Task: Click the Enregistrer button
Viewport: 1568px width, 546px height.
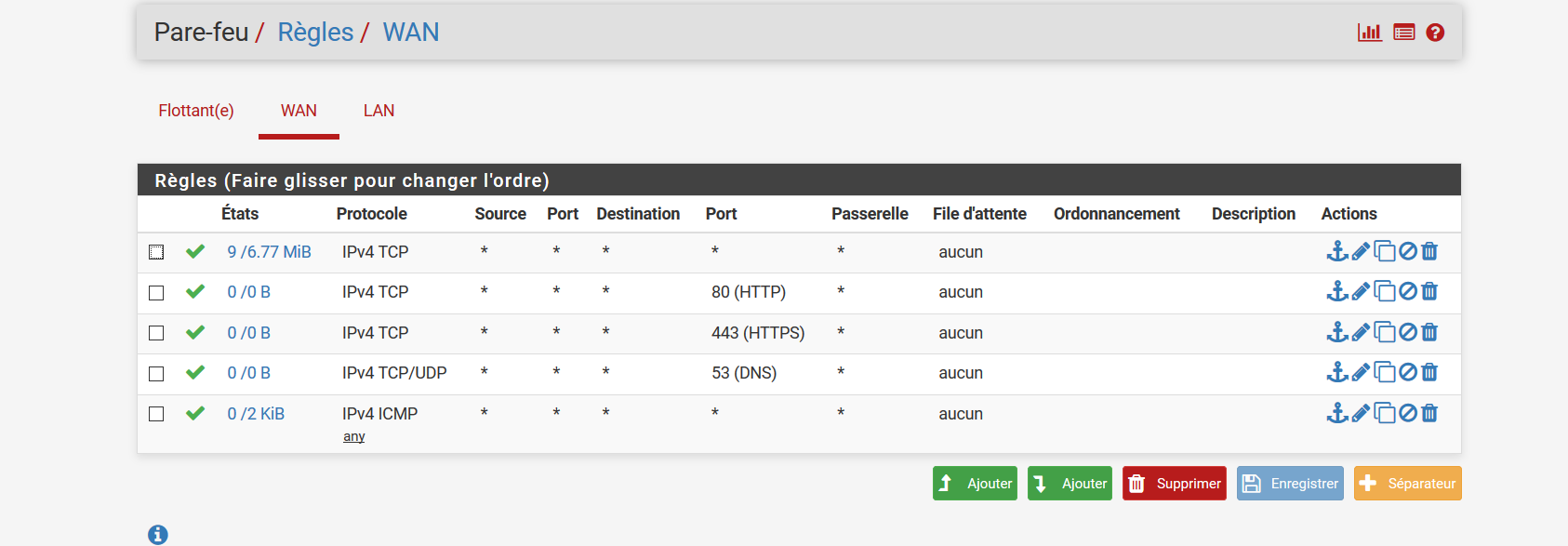Action: 1290,484
